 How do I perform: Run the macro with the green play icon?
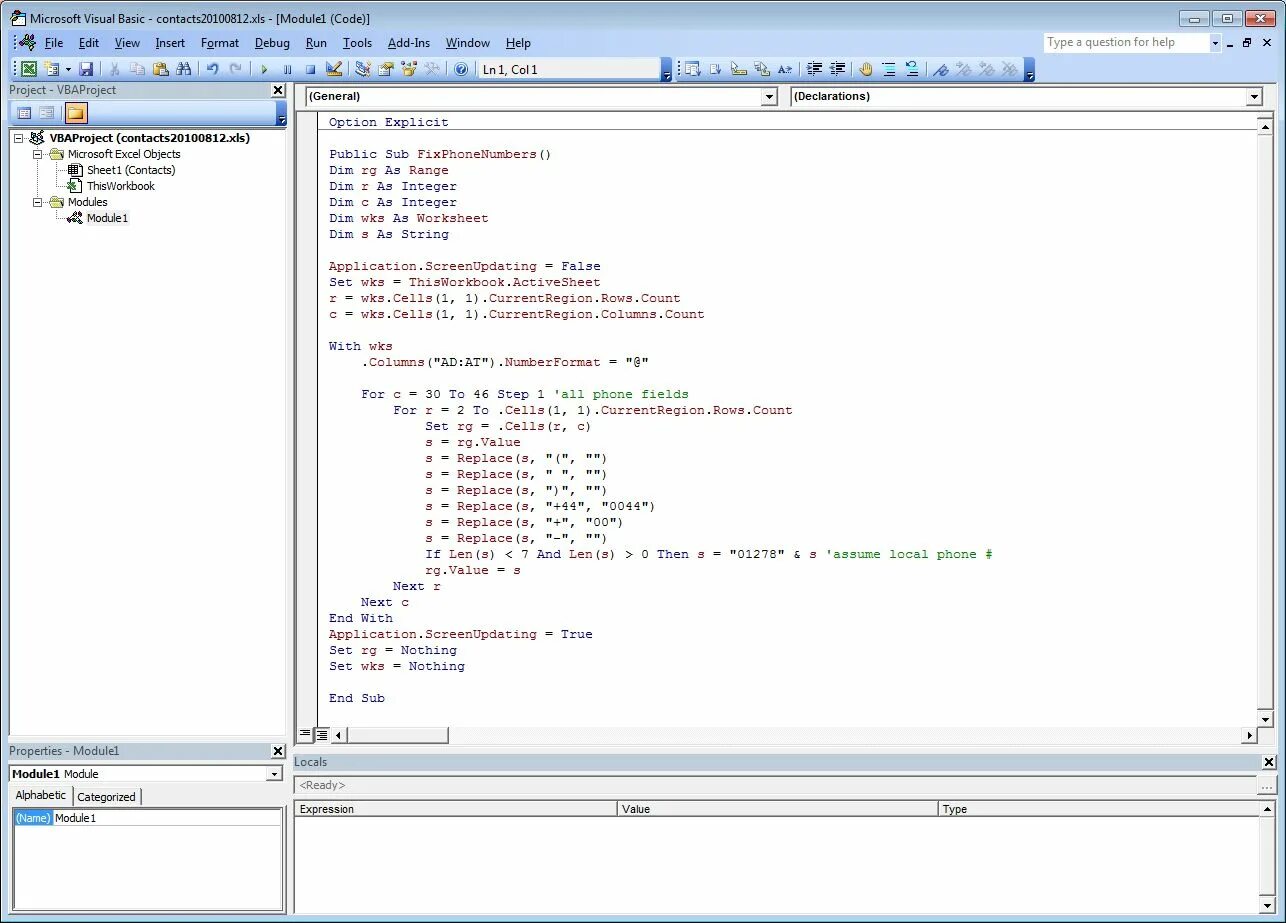tap(264, 69)
